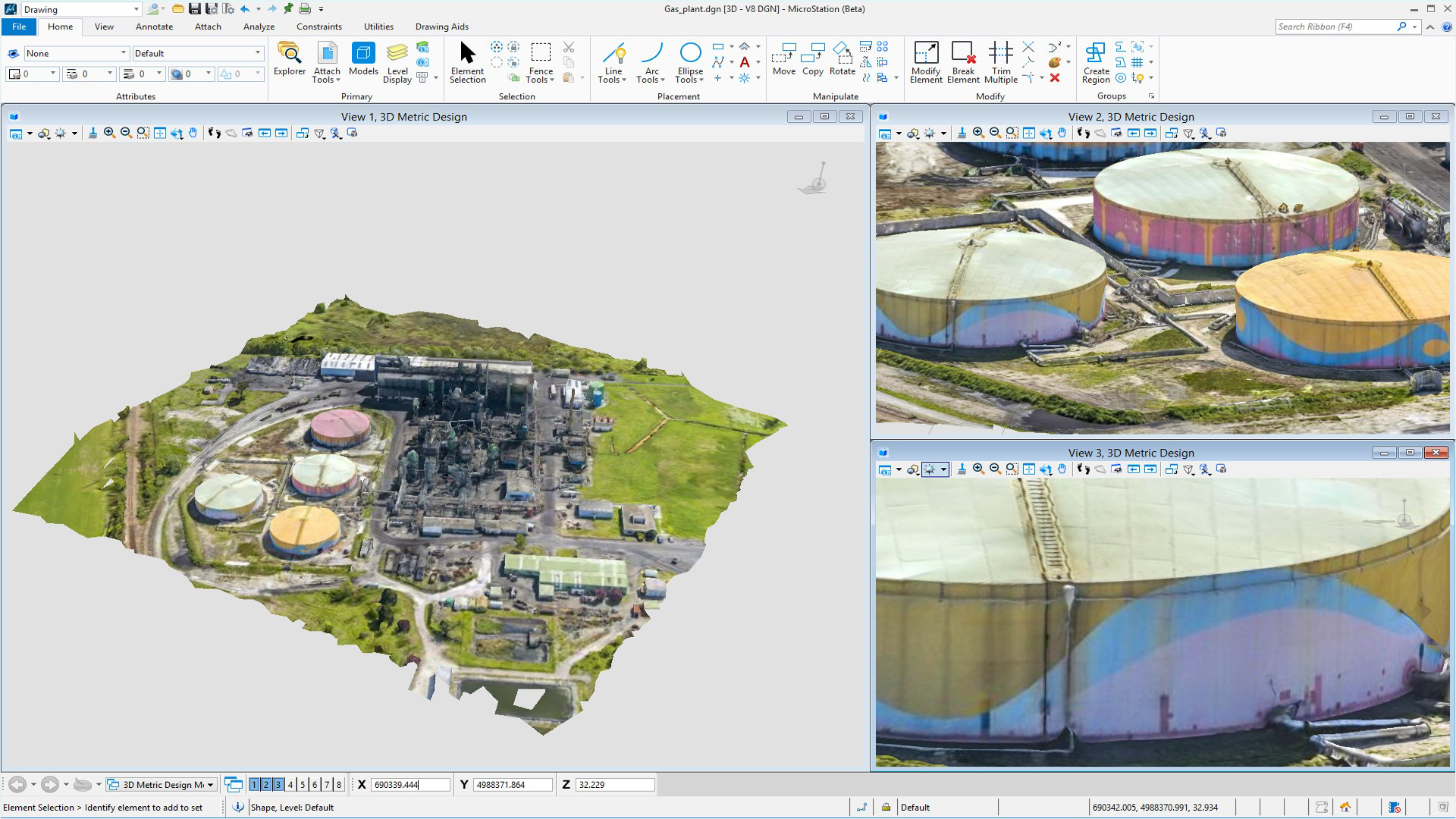Open the Explorer panel
1456x819 pixels.
tap(290, 59)
